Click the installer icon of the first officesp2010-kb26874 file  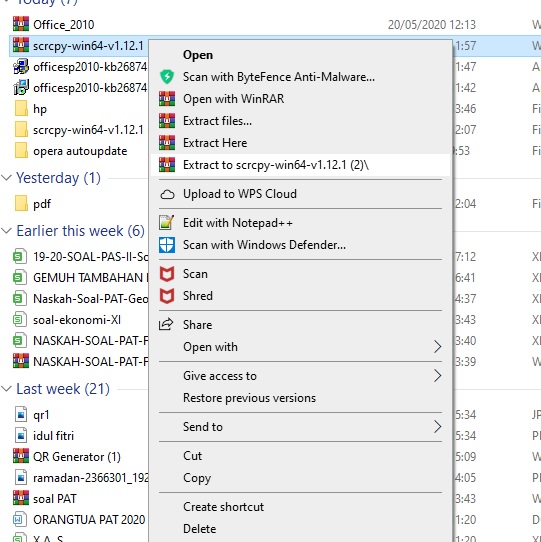pos(21,66)
